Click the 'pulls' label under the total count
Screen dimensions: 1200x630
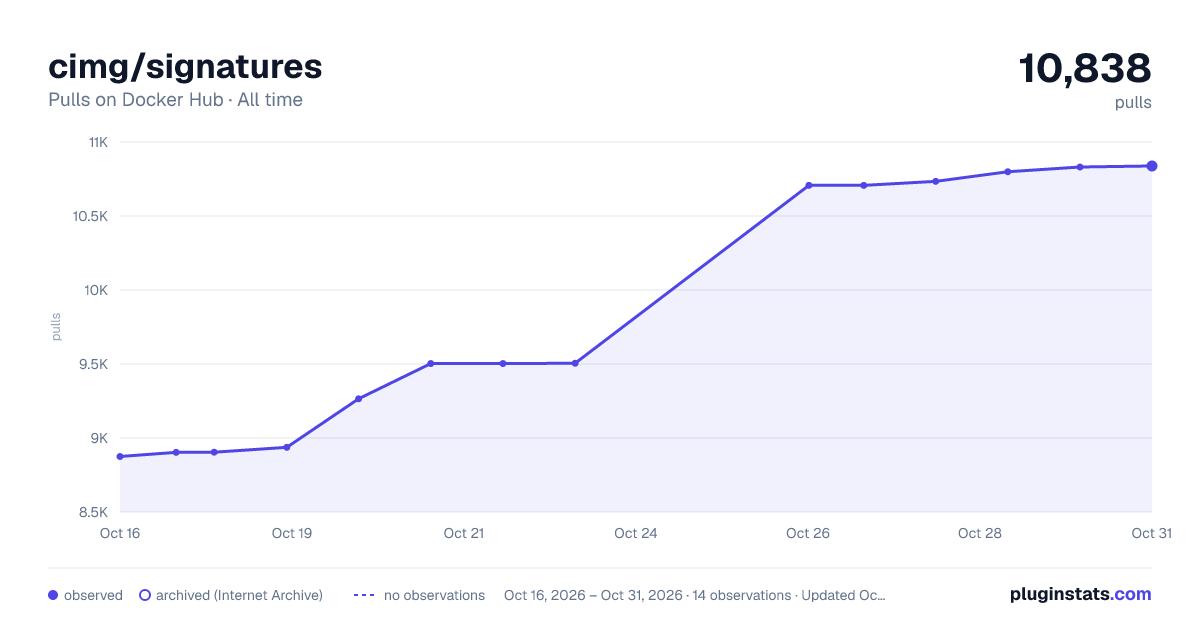point(1133,102)
